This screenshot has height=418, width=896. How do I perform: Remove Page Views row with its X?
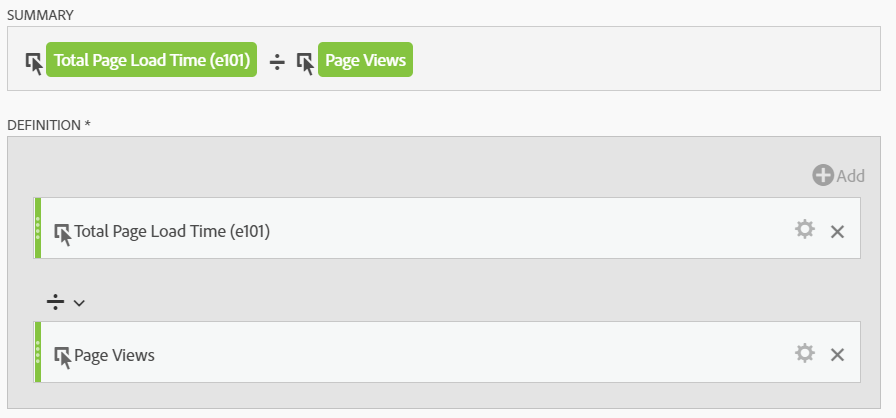[x=837, y=355]
